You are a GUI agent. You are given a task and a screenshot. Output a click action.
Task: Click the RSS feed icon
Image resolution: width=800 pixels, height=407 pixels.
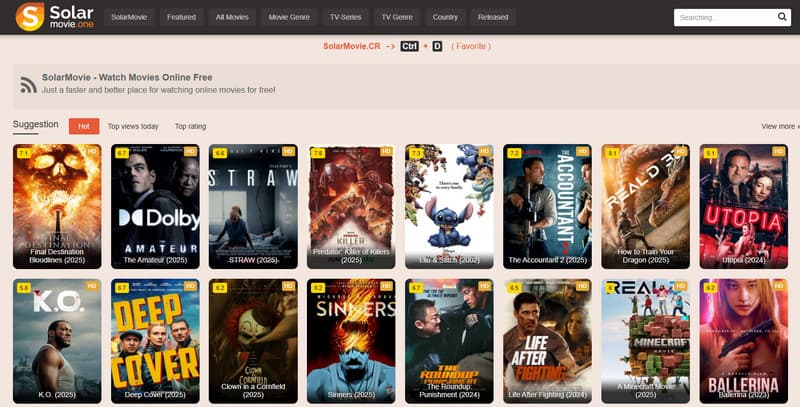[x=29, y=85]
